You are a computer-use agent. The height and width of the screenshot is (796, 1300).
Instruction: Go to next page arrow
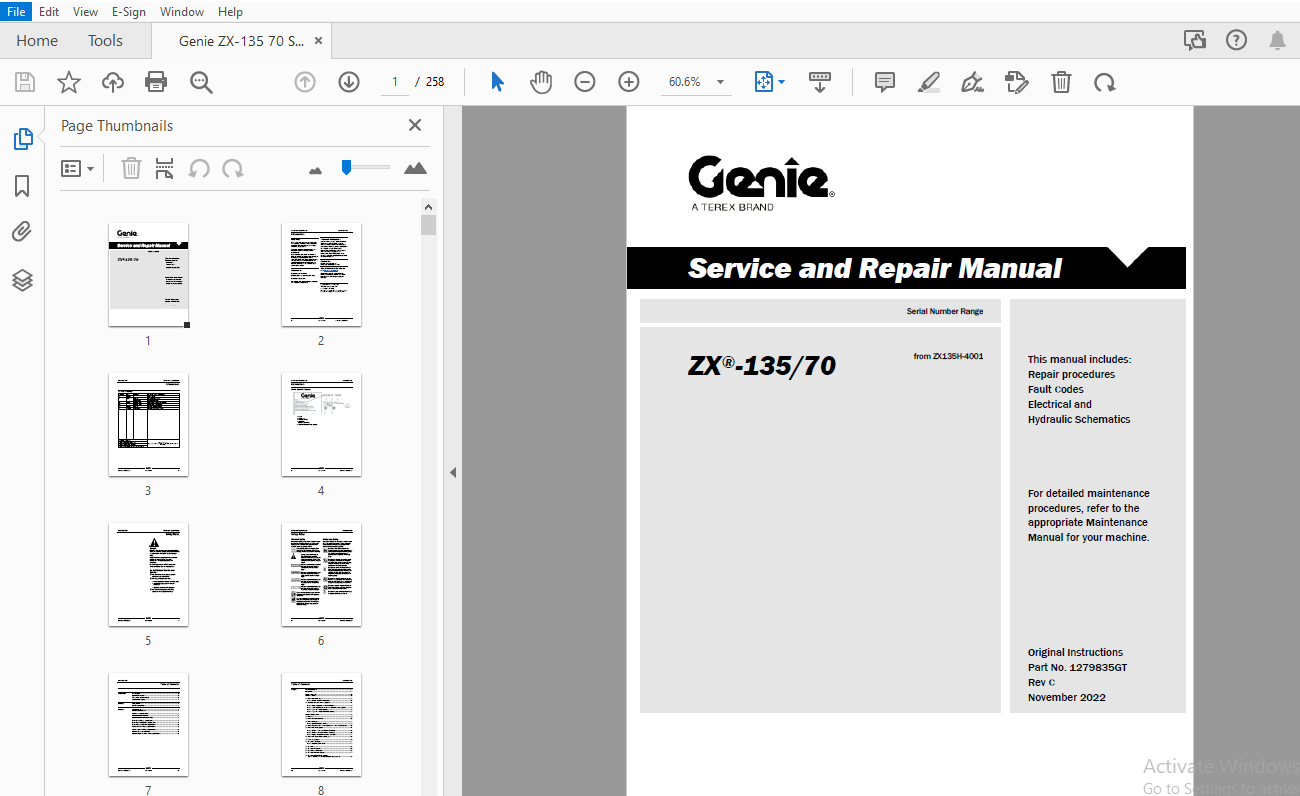point(349,82)
